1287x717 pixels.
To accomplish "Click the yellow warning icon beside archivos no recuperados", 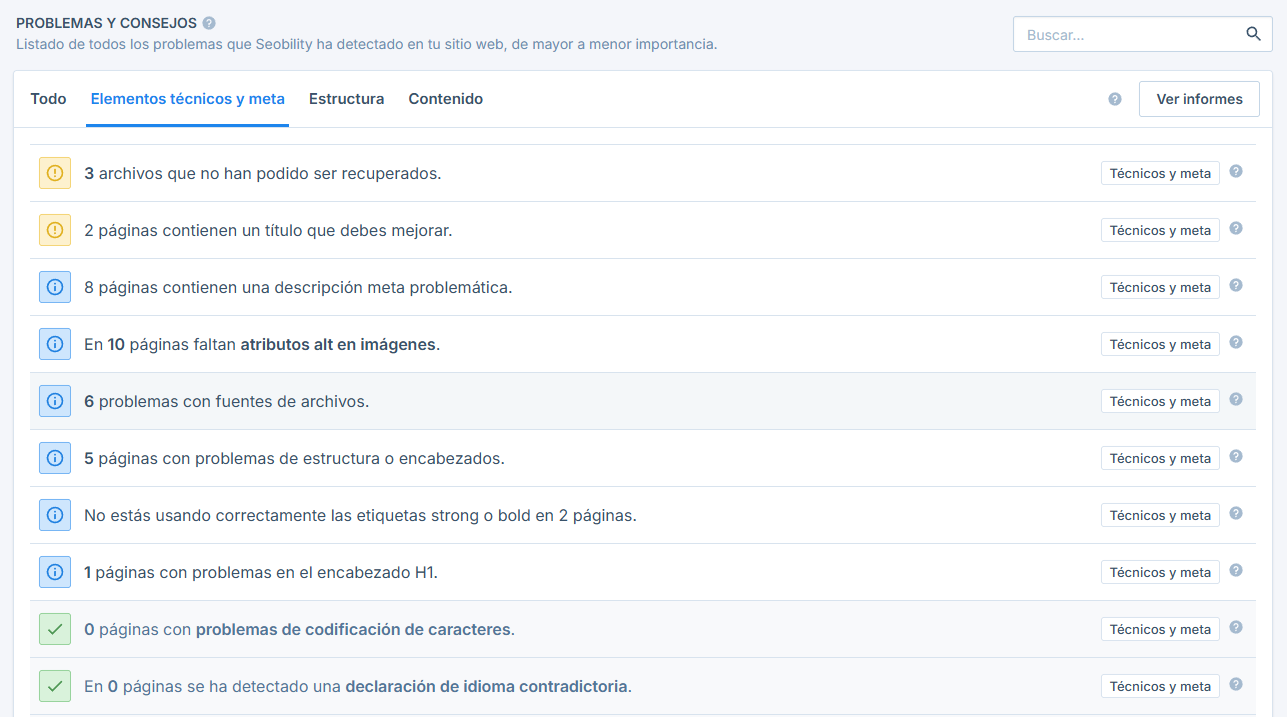I will pos(54,172).
